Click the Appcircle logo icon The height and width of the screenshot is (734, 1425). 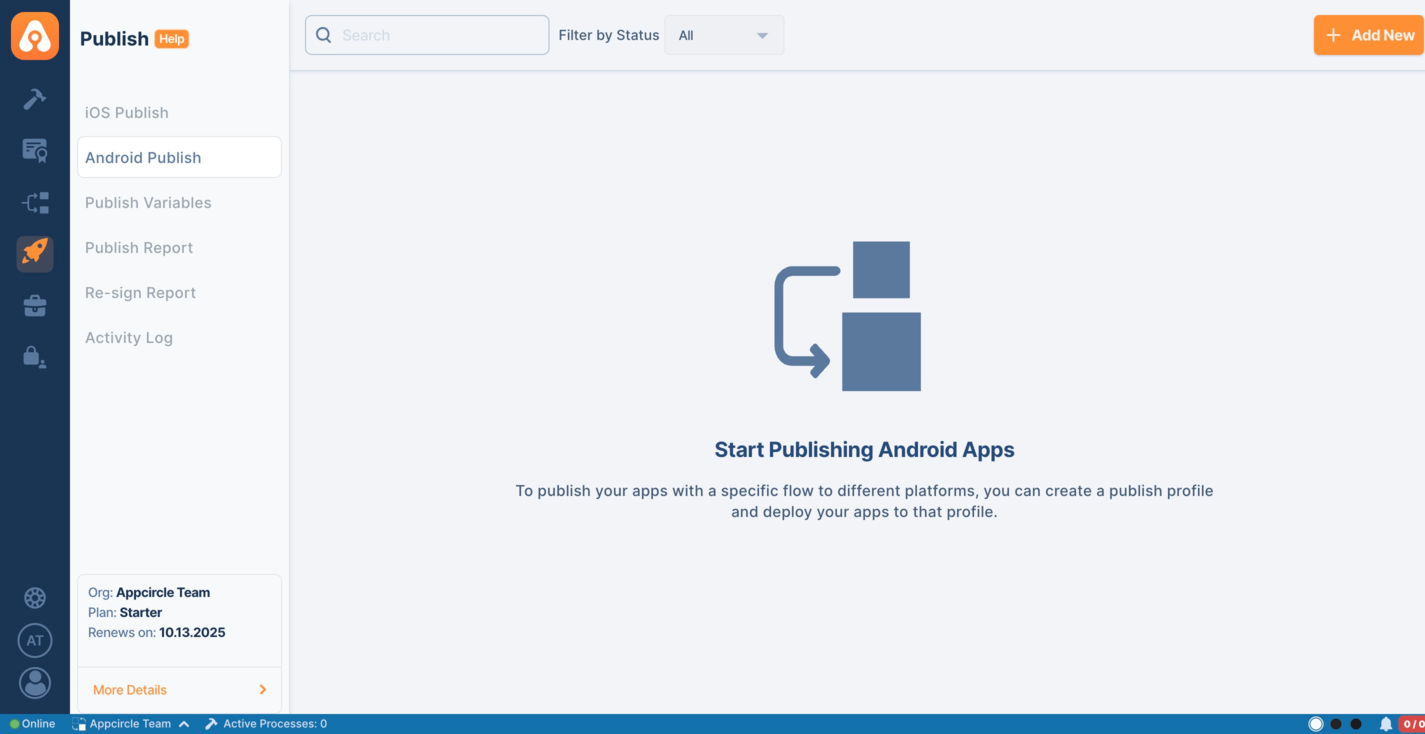[35, 36]
